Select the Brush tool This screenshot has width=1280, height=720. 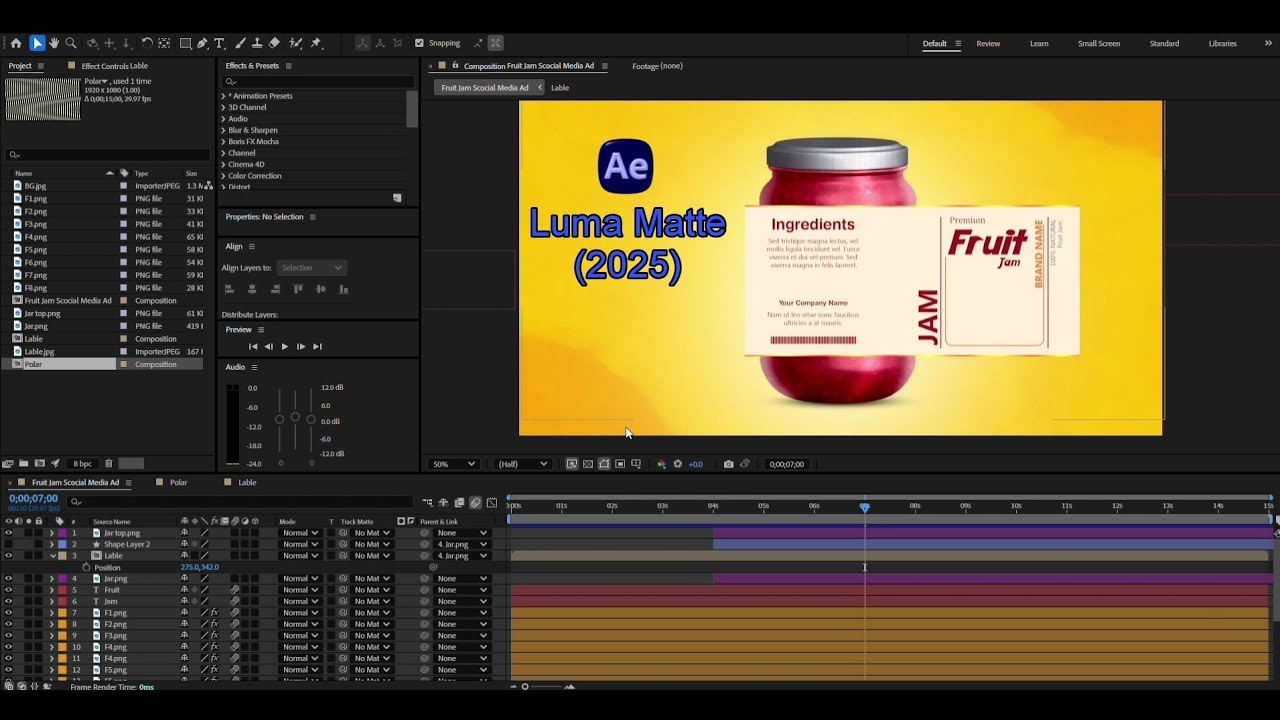pos(240,43)
